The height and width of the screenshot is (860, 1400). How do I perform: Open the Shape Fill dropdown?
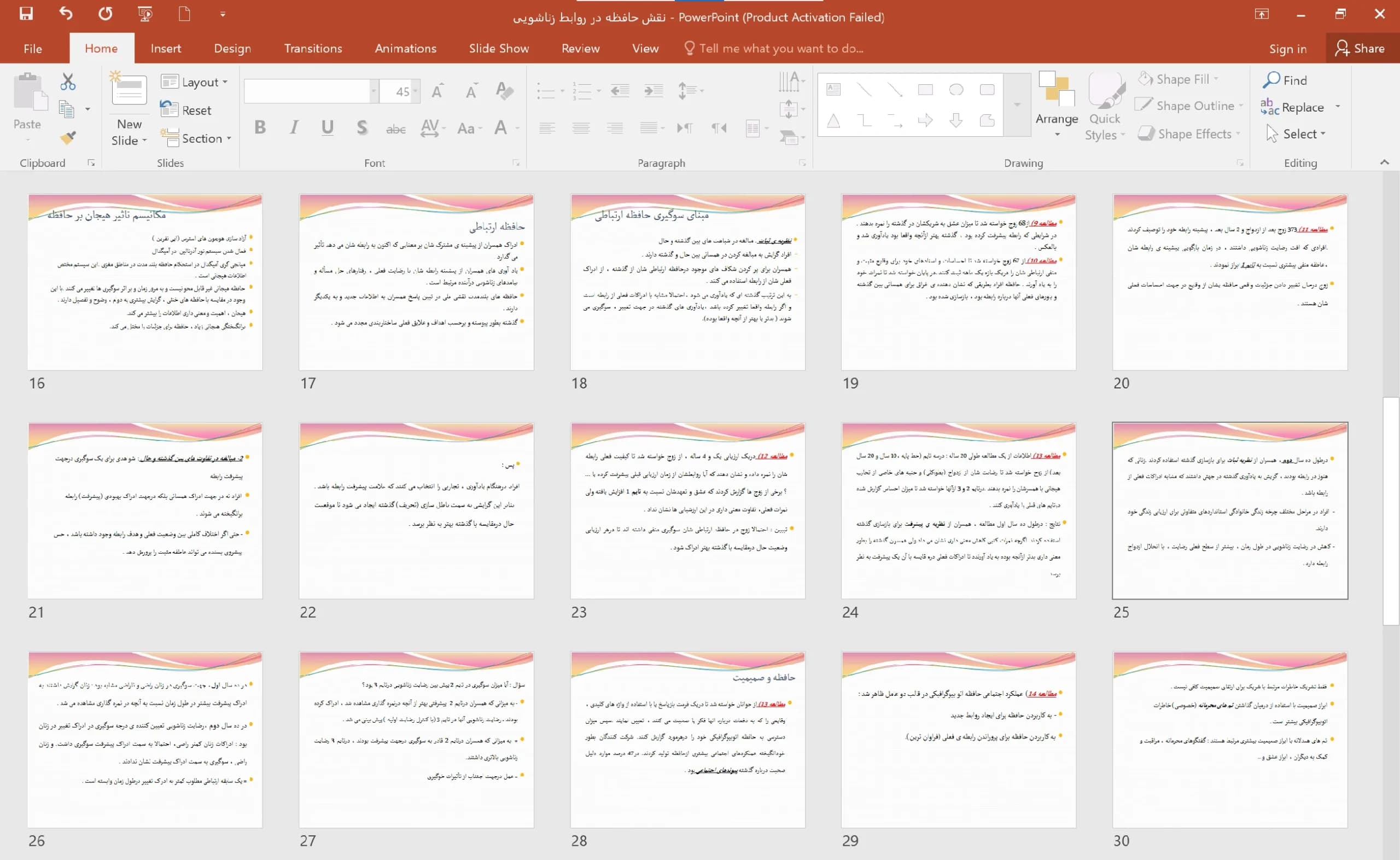tap(1178, 79)
